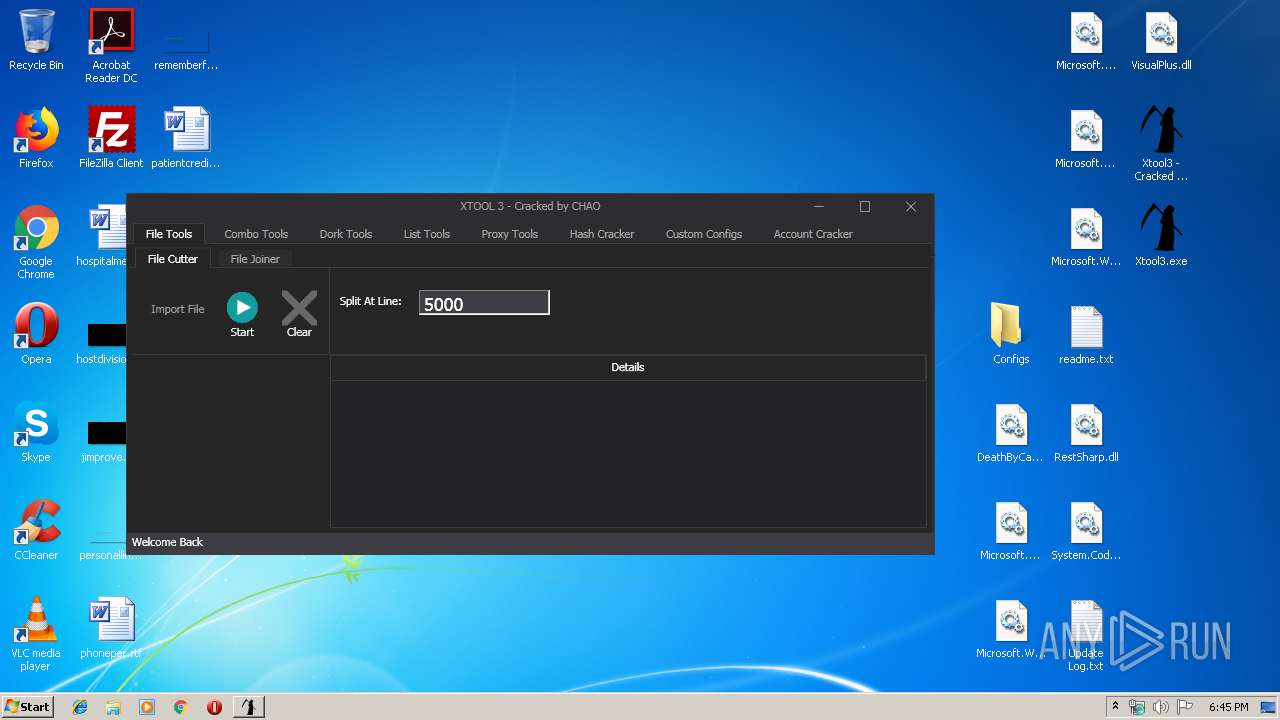The width and height of the screenshot is (1280, 720).
Task: Open the Hash Cracker tab
Action: coord(602,234)
